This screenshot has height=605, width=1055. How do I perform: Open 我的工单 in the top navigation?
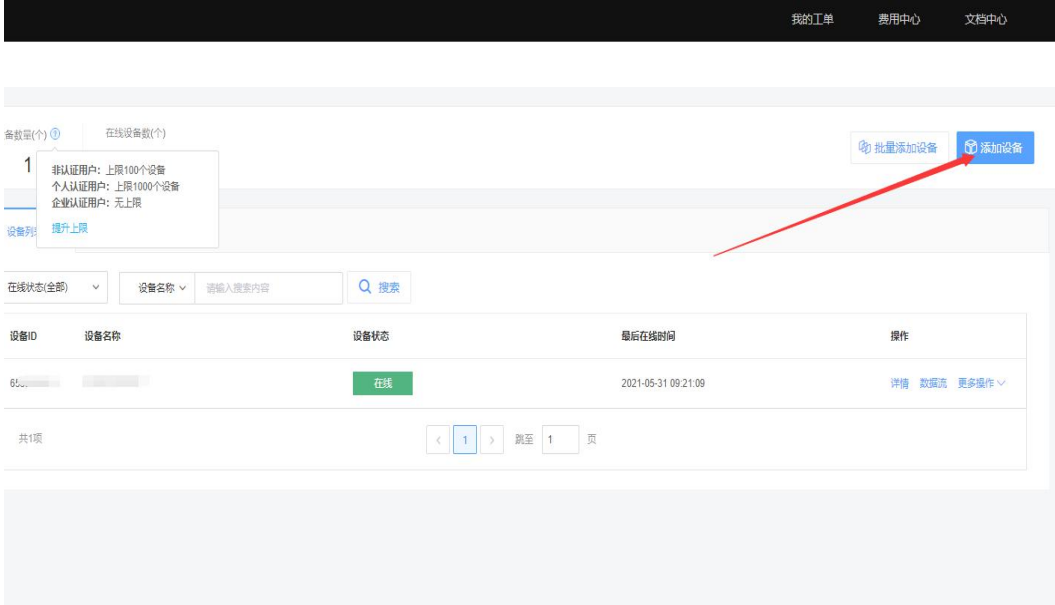(812, 20)
